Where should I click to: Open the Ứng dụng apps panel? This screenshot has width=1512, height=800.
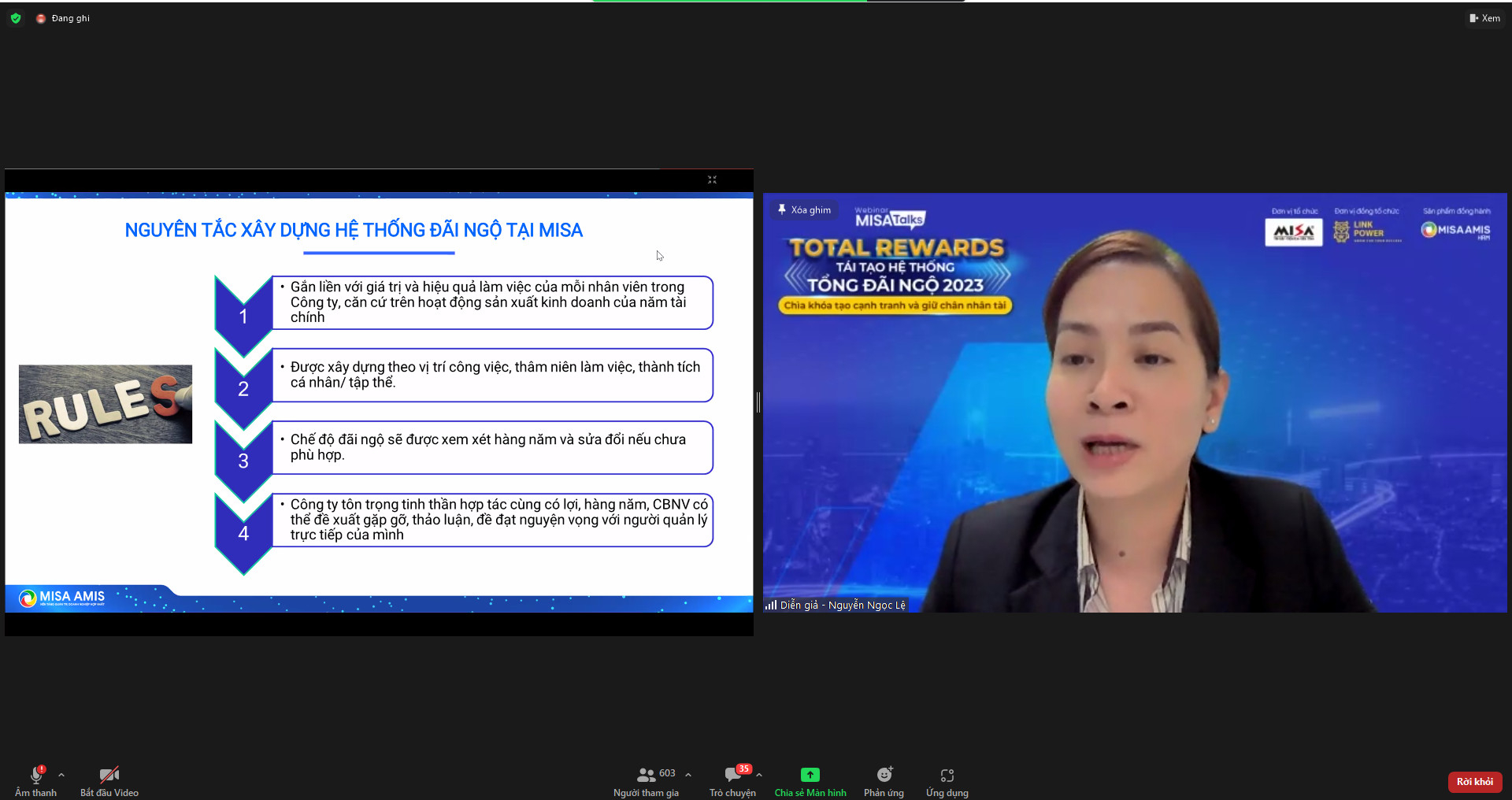(947, 780)
